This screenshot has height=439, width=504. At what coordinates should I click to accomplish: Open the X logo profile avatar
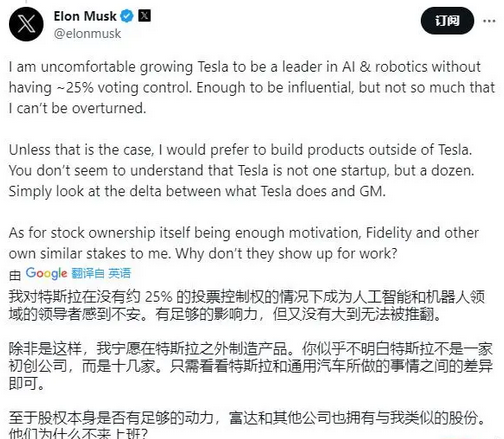click(26, 24)
